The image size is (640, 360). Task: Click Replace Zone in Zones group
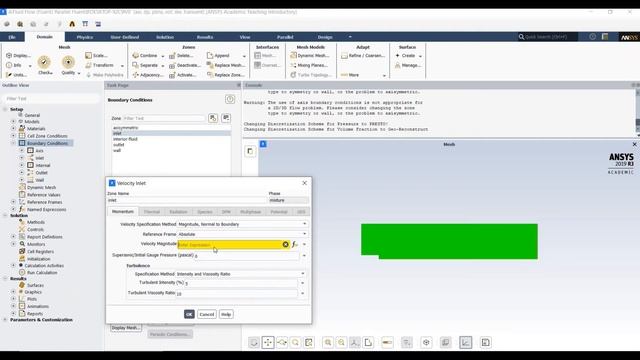[226, 75]
